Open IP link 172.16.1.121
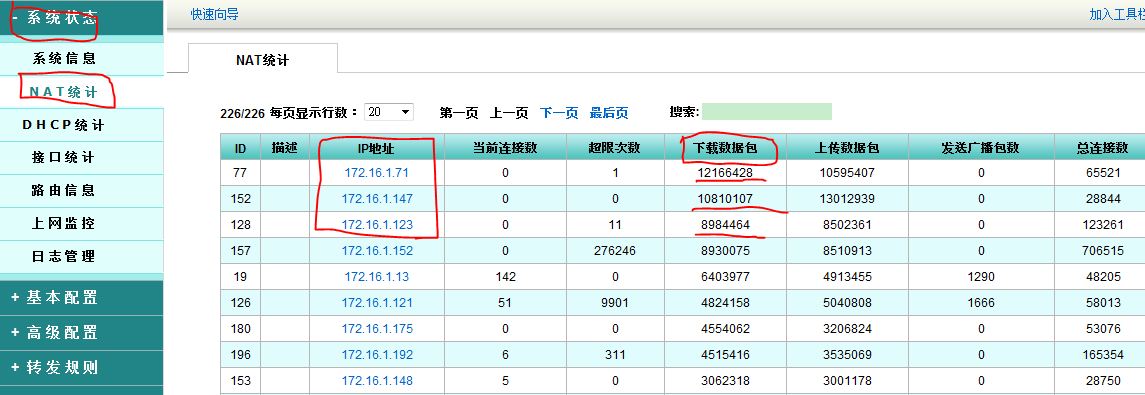 pos(377,303)
